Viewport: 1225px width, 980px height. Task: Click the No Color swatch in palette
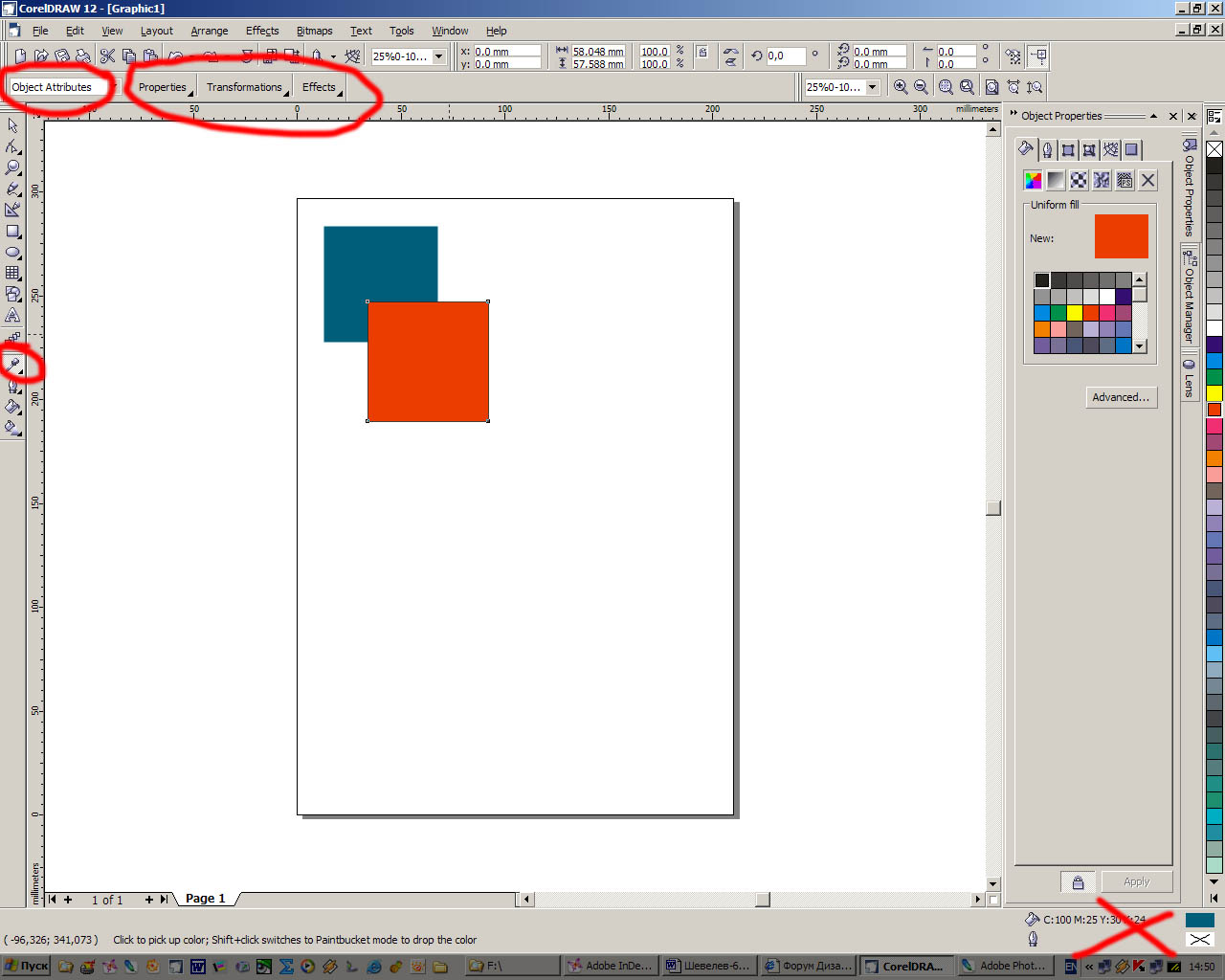[x=1214, y=149]
